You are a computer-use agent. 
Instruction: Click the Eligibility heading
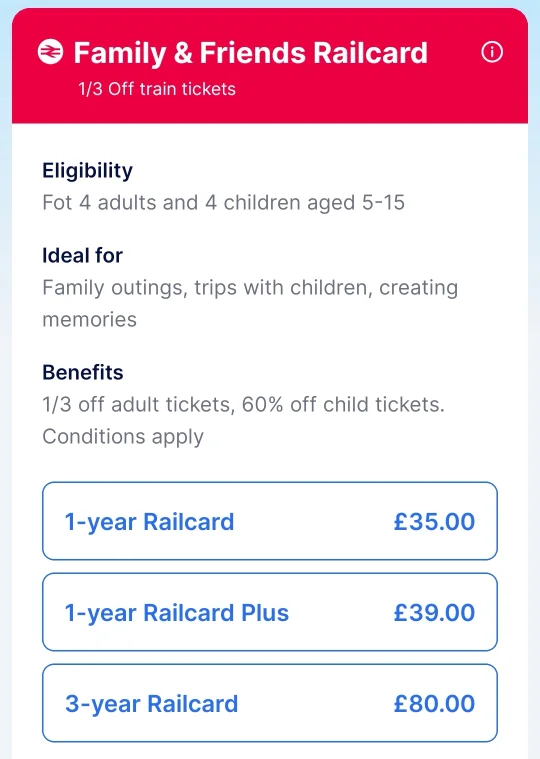click(x=87, y=171)
